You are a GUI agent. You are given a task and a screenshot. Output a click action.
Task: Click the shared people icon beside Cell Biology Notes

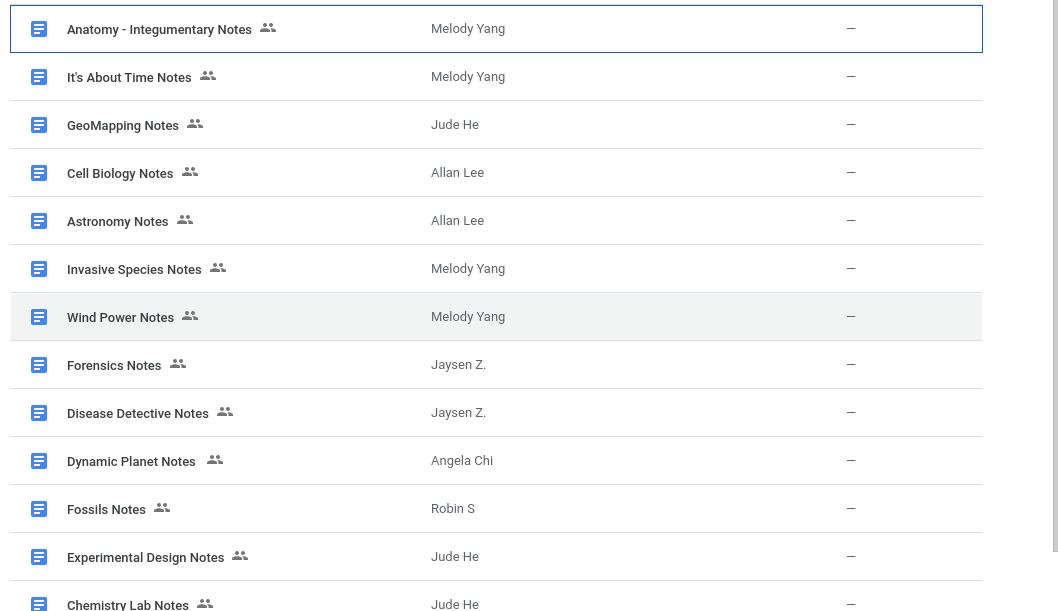190,172
